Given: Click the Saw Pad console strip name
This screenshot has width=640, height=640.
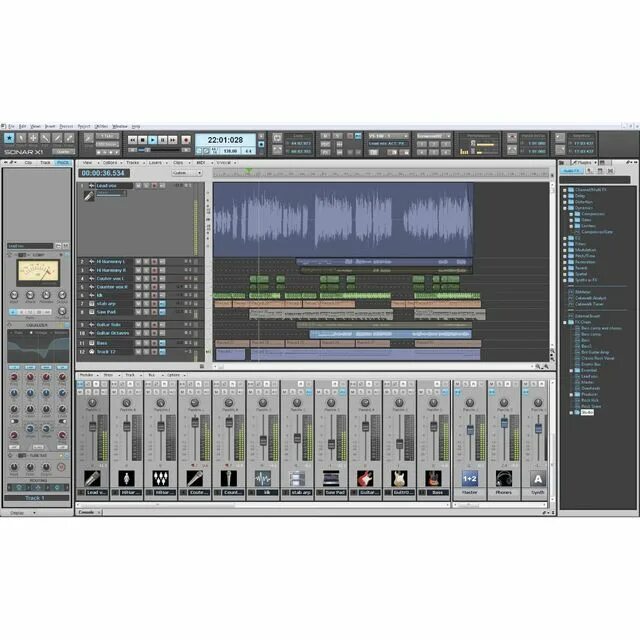Looking at the screenshot, I should tap(335, 493).
